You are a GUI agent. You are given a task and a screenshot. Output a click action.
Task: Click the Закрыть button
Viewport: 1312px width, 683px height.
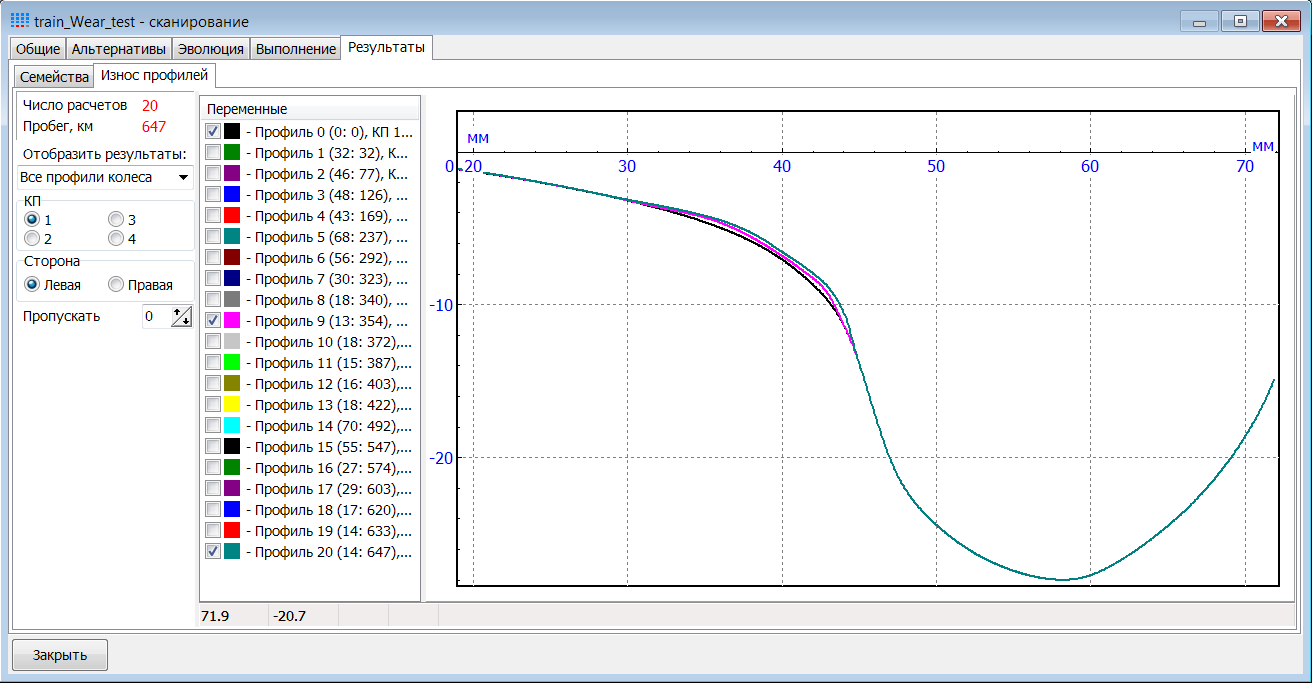pyautogui.click(x=60, y=656)
